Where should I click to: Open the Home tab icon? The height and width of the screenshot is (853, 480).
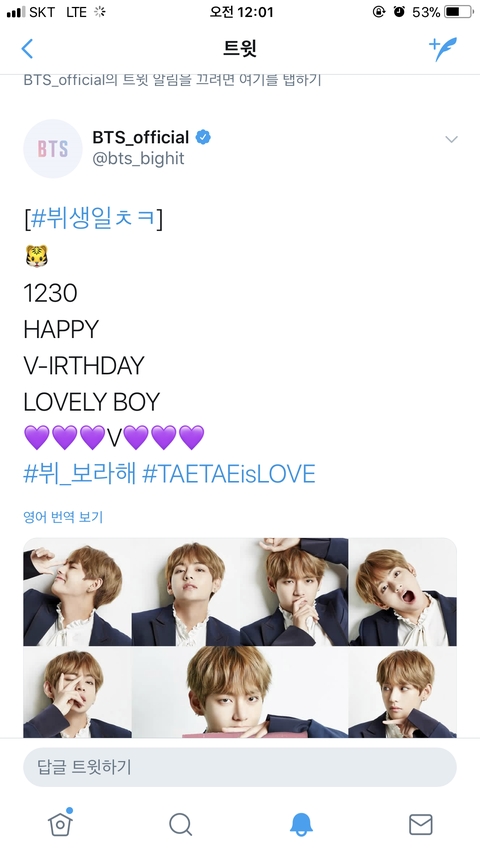click(60, 823)
